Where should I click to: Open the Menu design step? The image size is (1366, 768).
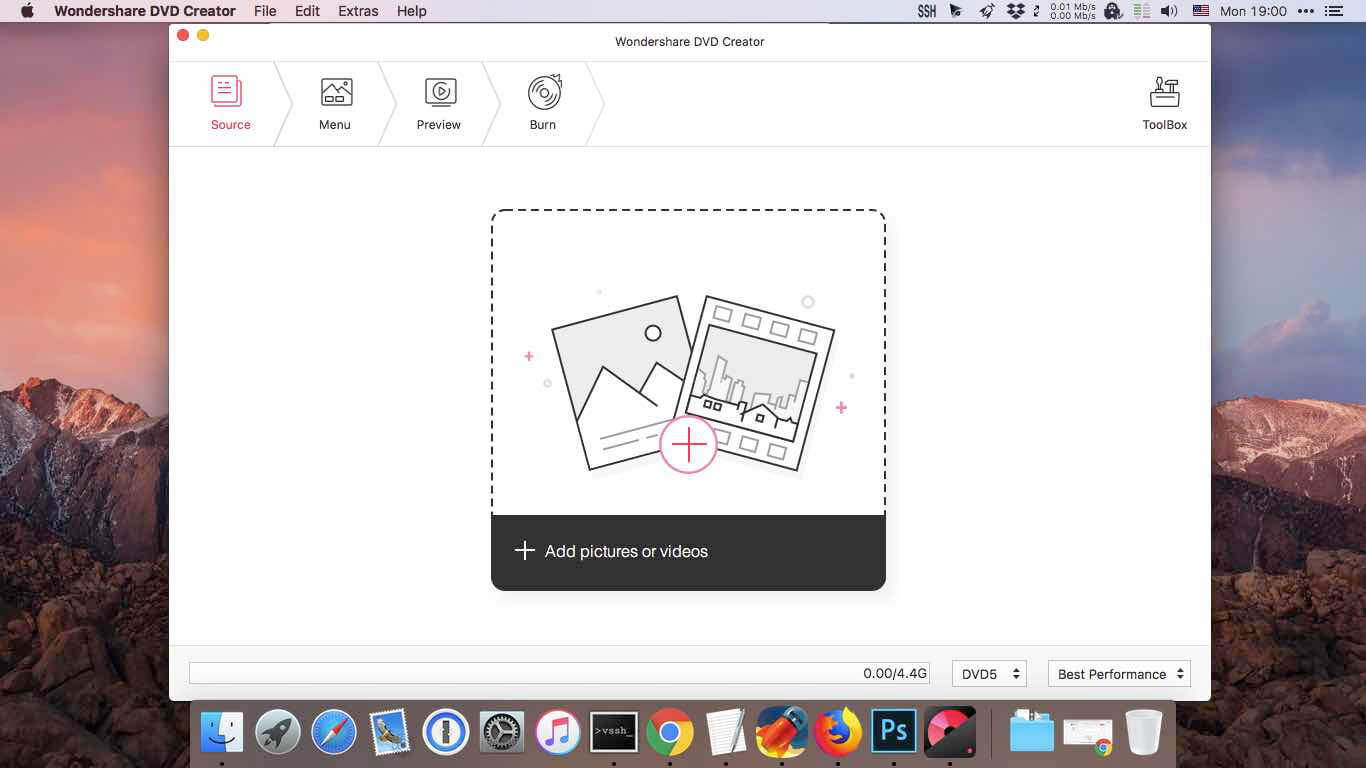pyautogui.click(x=334, y=100)
